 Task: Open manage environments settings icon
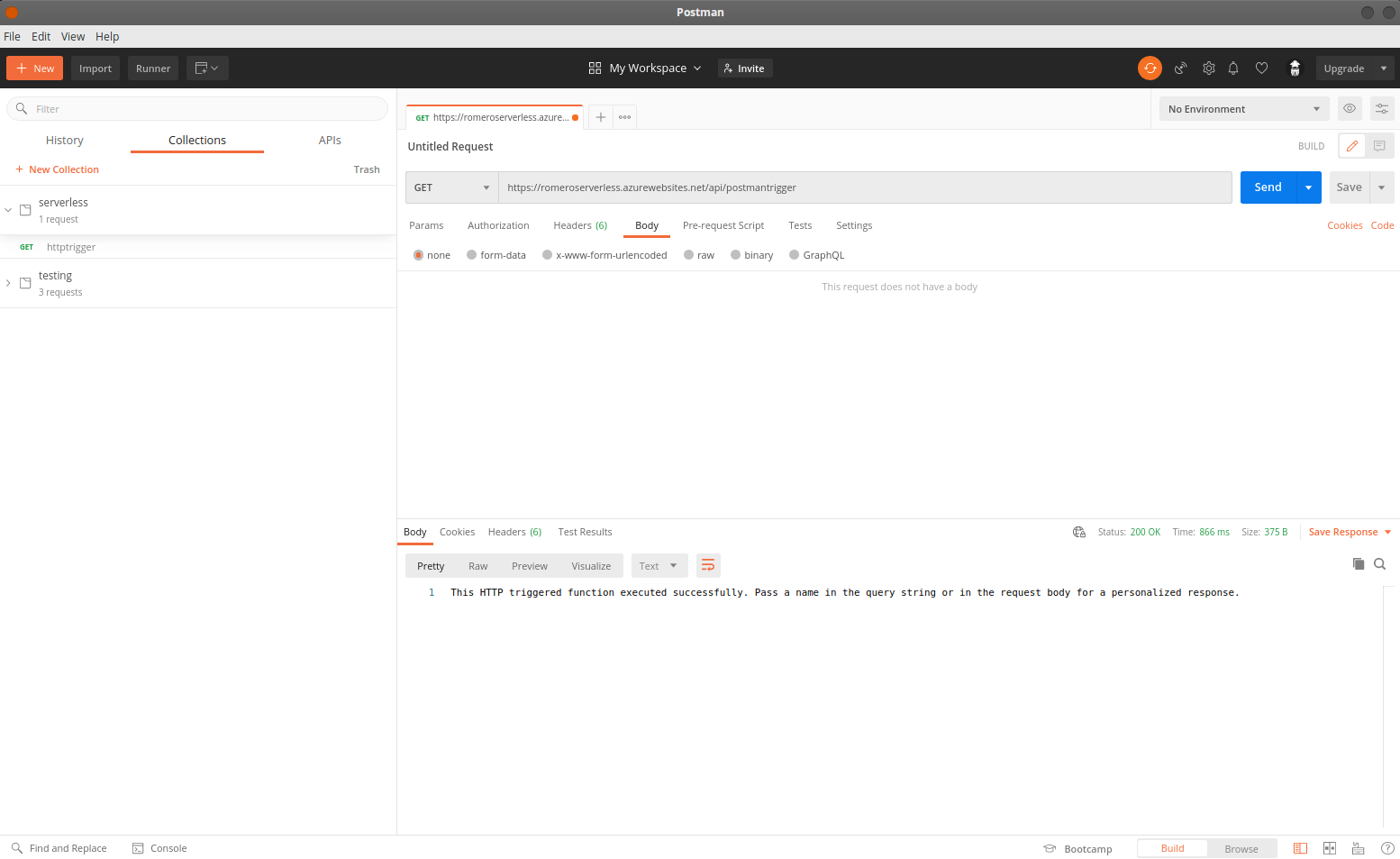point(1382,109)
